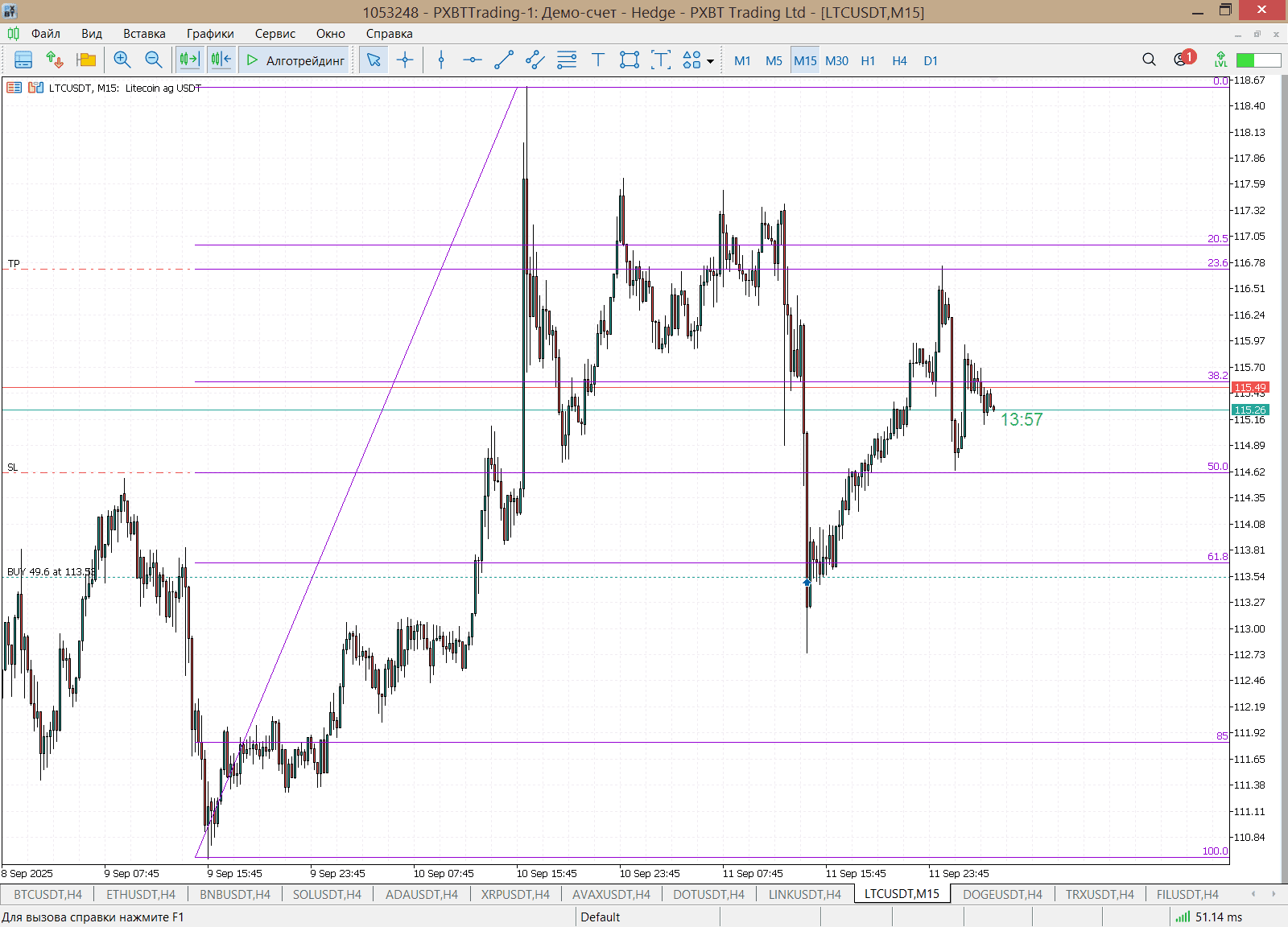Switch to the BTCUSDT,H4 chart tab
The width and height of the screenshot is (1288, 927).
pyautogui.click(x=47, y=894)
